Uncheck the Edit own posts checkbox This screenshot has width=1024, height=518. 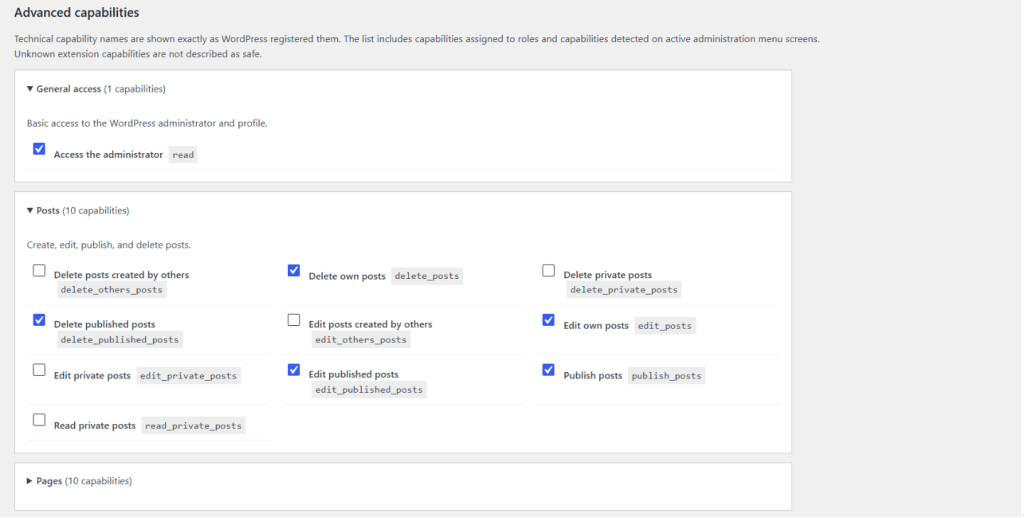[549, 320]
